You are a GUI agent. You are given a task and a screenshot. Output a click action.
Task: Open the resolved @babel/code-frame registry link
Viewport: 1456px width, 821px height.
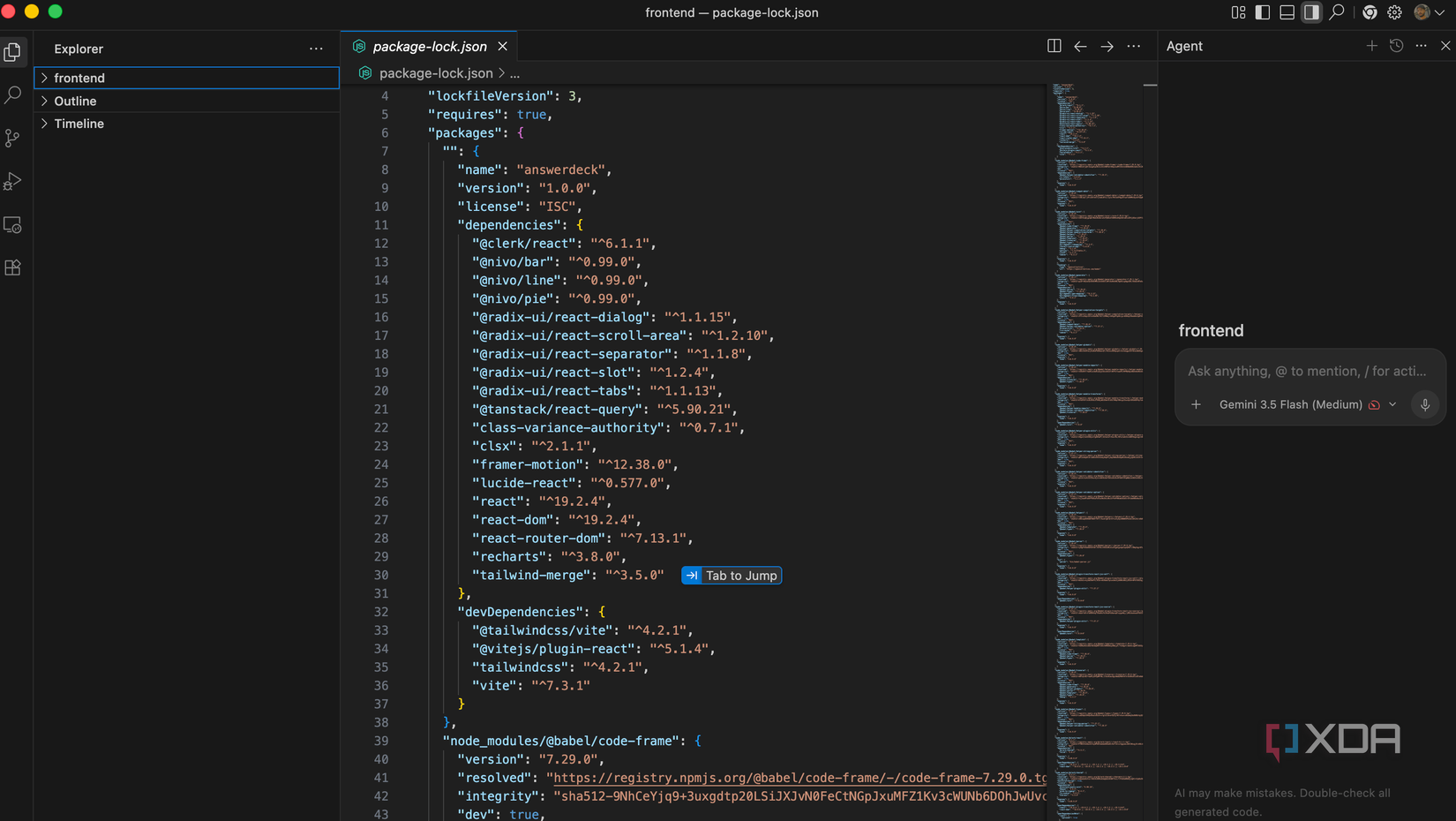click(799, 778)
